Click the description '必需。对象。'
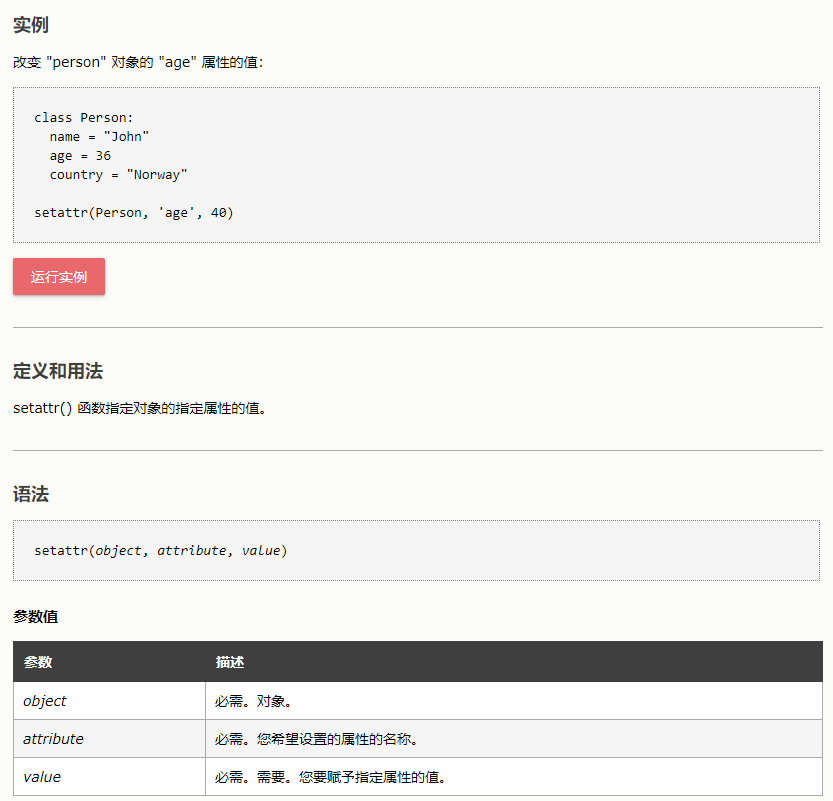Viewport: 833px width, 801px height. [x=253, y=701]
